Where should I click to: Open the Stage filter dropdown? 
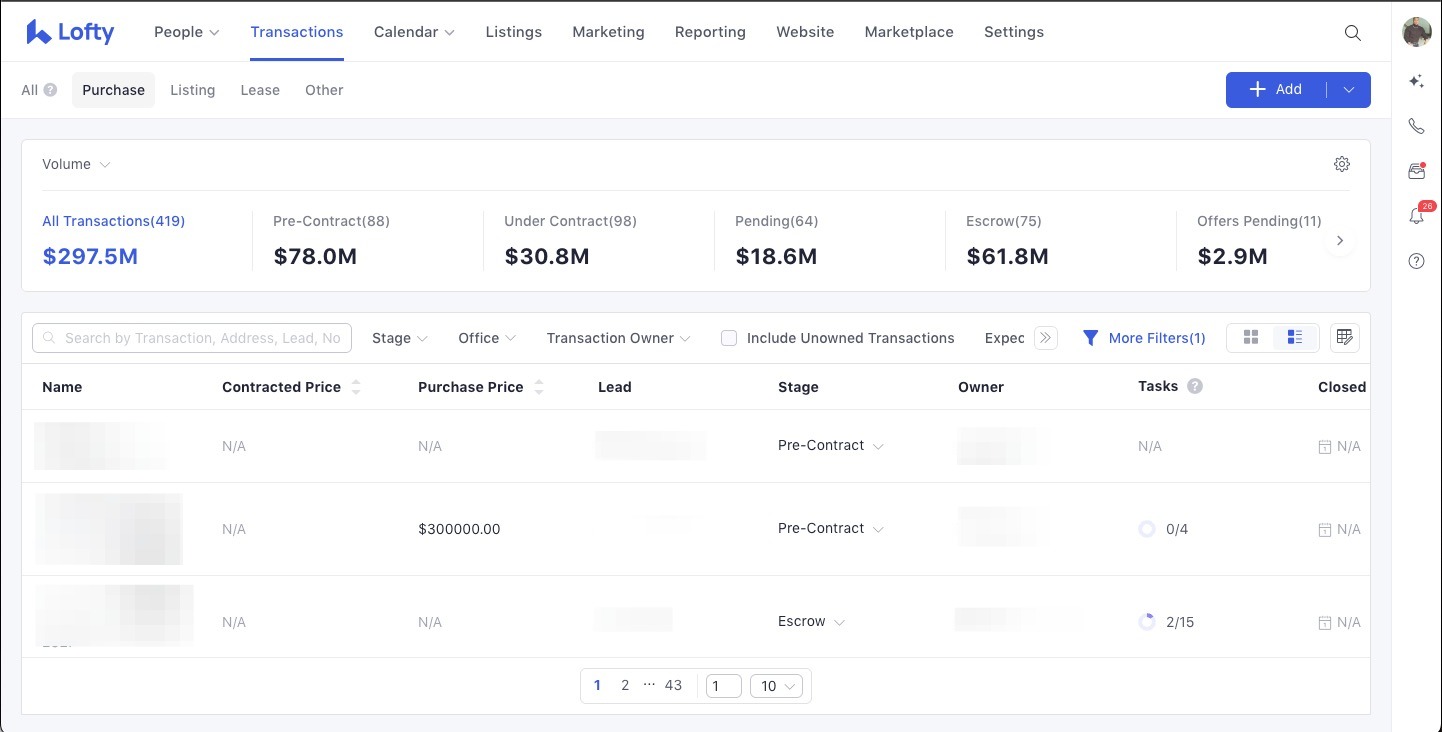pyautogui.click(x=398, y=338)
